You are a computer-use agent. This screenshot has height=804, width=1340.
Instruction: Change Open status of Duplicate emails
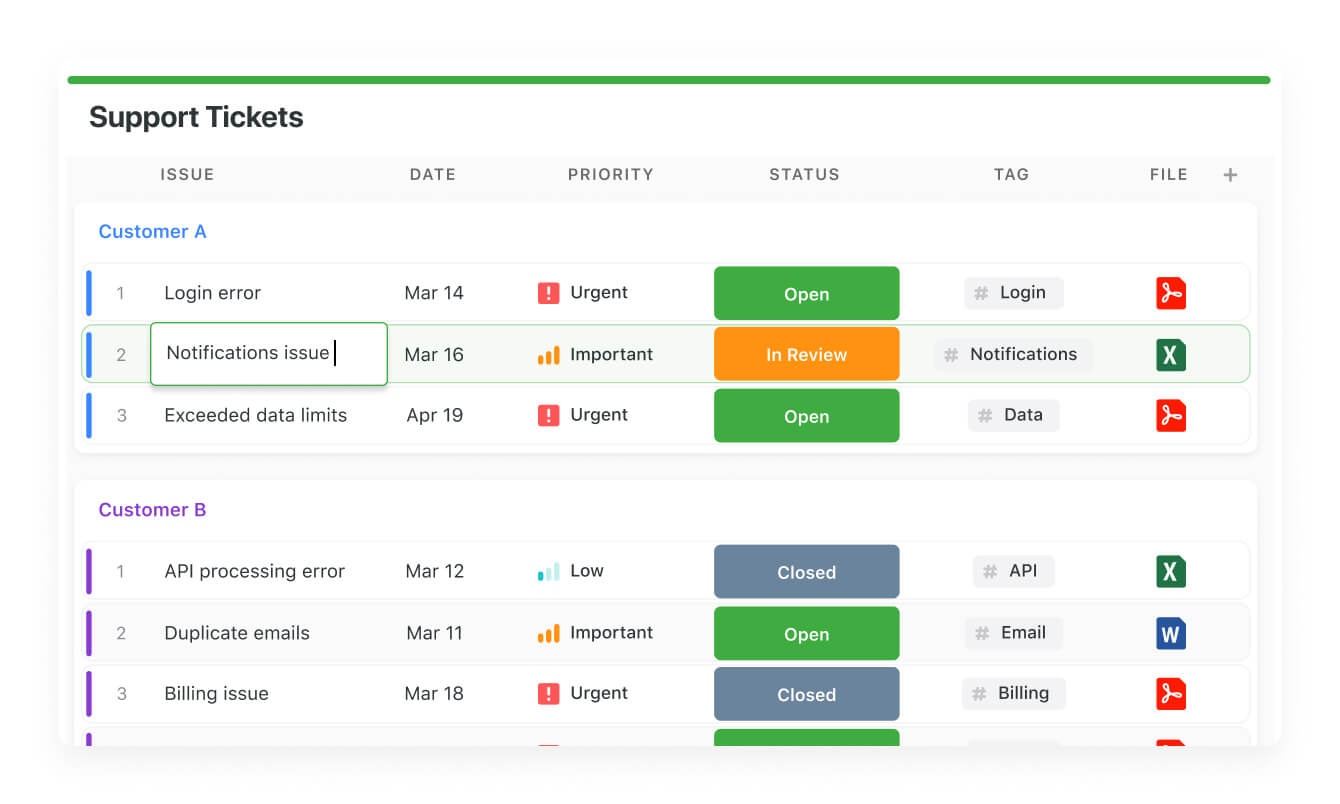tap(806, 634)
